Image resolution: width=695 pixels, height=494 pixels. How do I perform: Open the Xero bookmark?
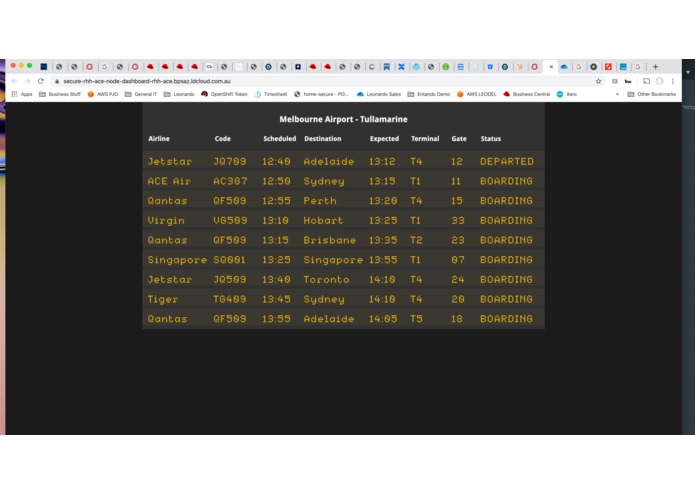point(567,94)
